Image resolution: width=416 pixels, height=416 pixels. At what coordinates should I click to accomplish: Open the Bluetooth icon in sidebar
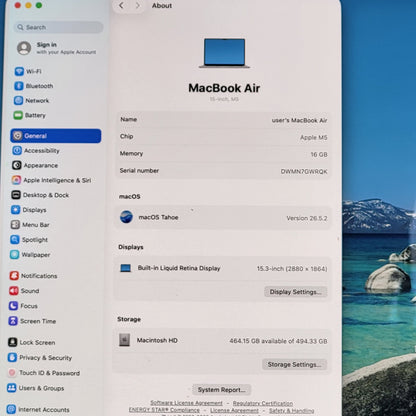coord(19,86)
